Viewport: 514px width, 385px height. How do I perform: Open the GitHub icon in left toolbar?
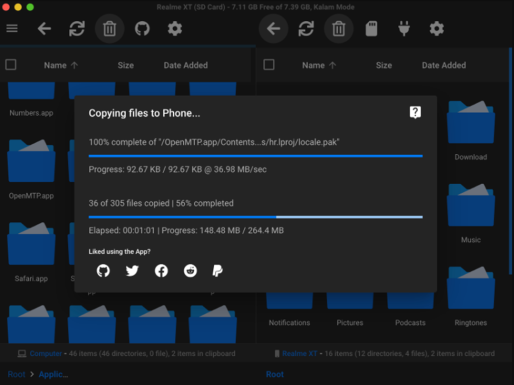(142, 29)
